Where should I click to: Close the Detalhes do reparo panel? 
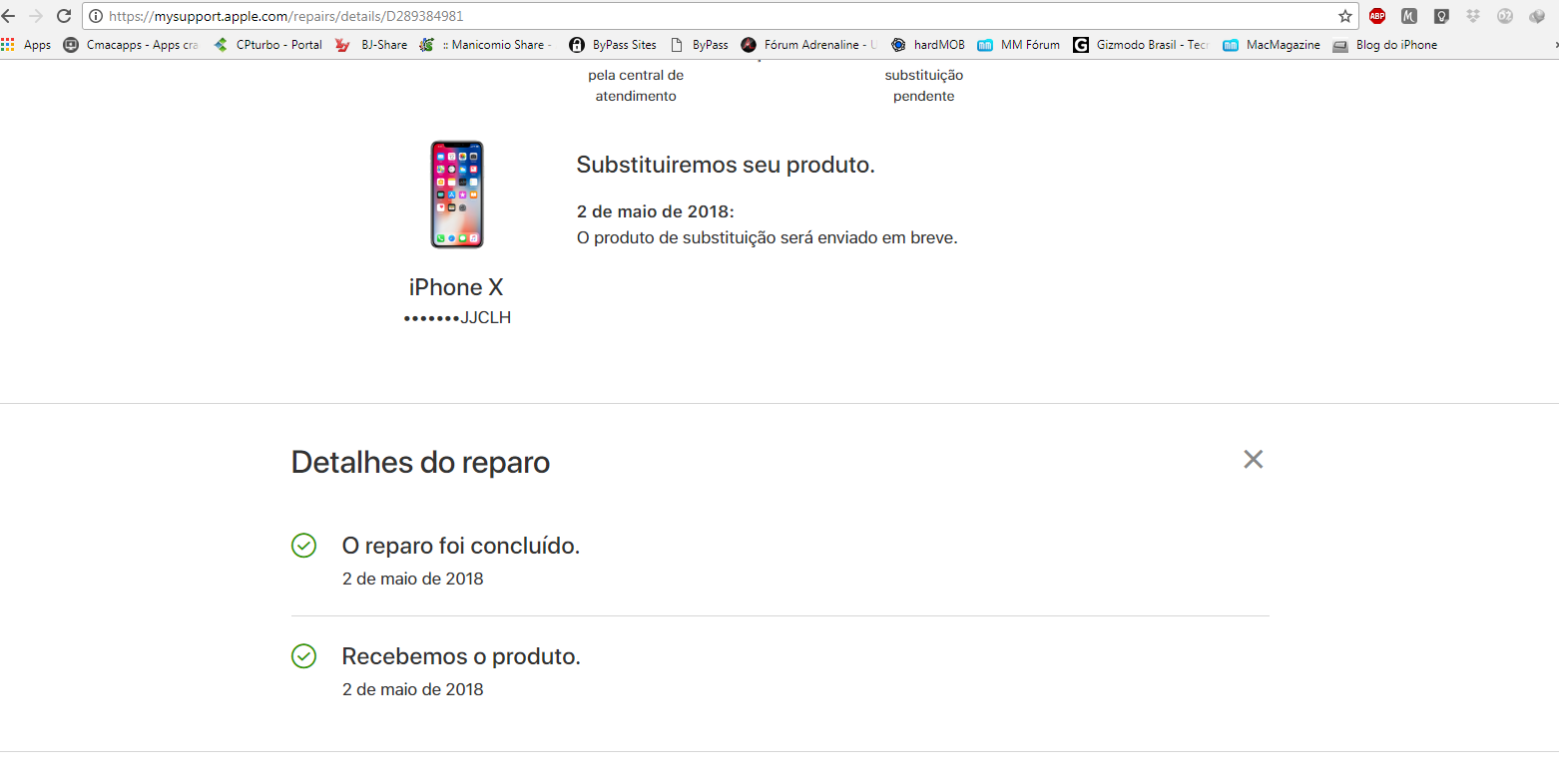point(1254,459)
